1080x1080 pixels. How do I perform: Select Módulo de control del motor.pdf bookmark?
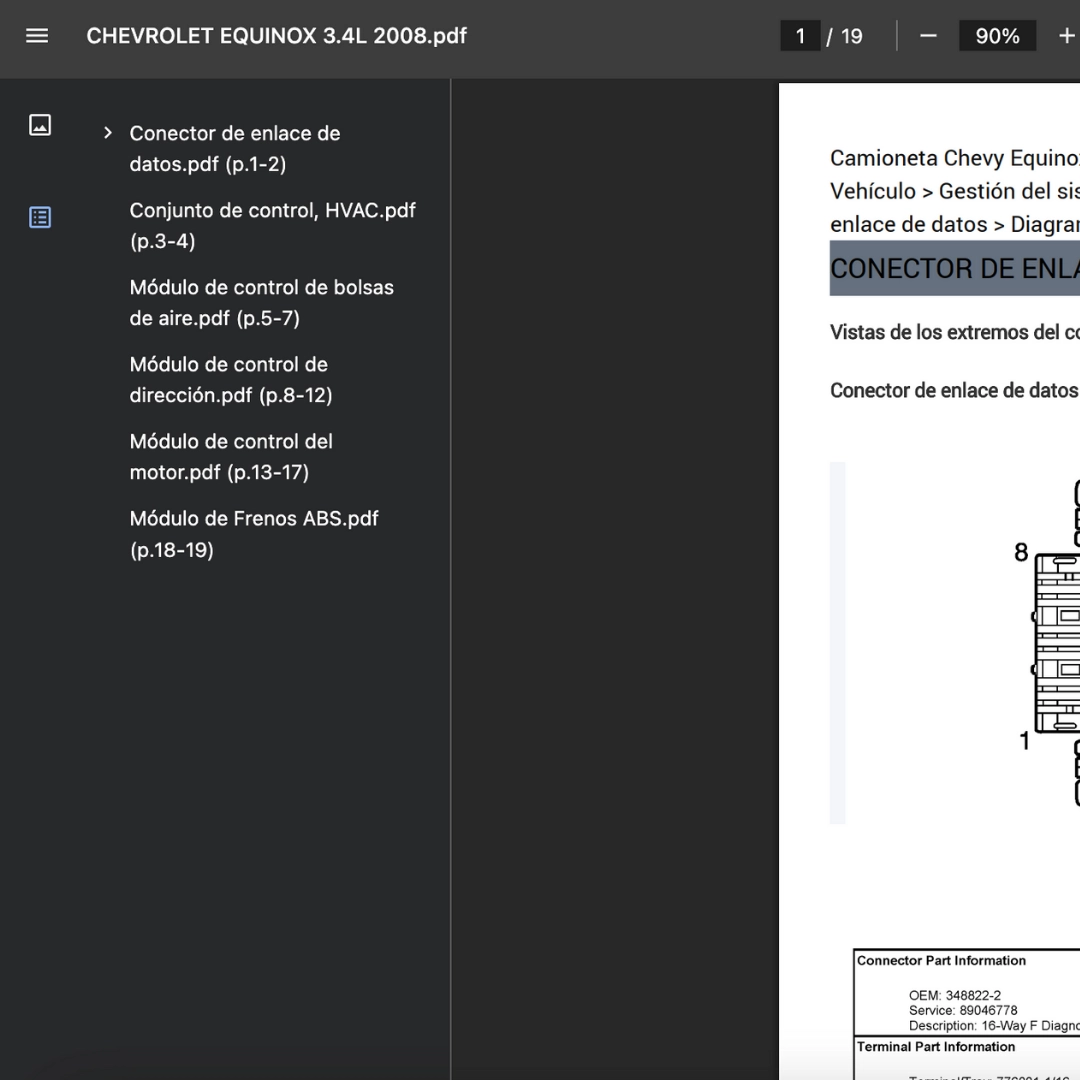pos(230,457)
